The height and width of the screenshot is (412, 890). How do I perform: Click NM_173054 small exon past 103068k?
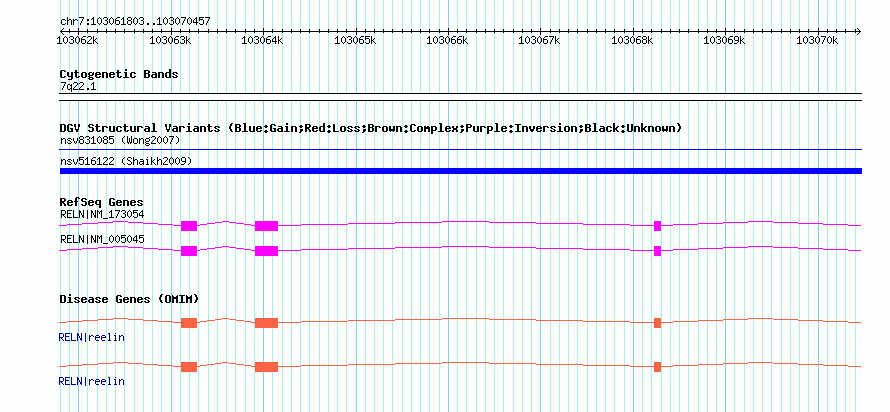click(x=657, y=226)
